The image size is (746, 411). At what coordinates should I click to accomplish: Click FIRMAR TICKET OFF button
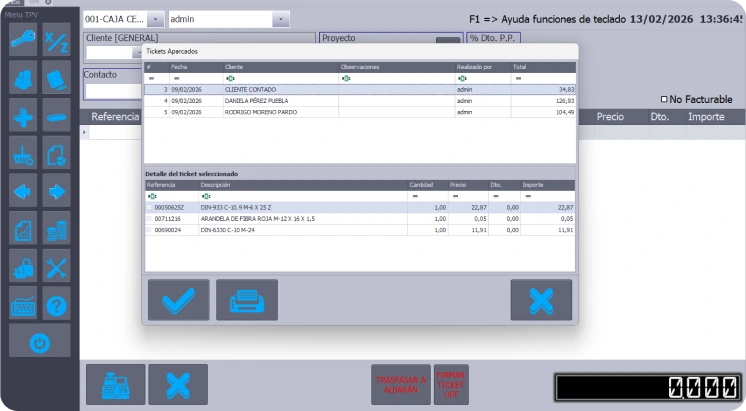(x=451, y=384)
